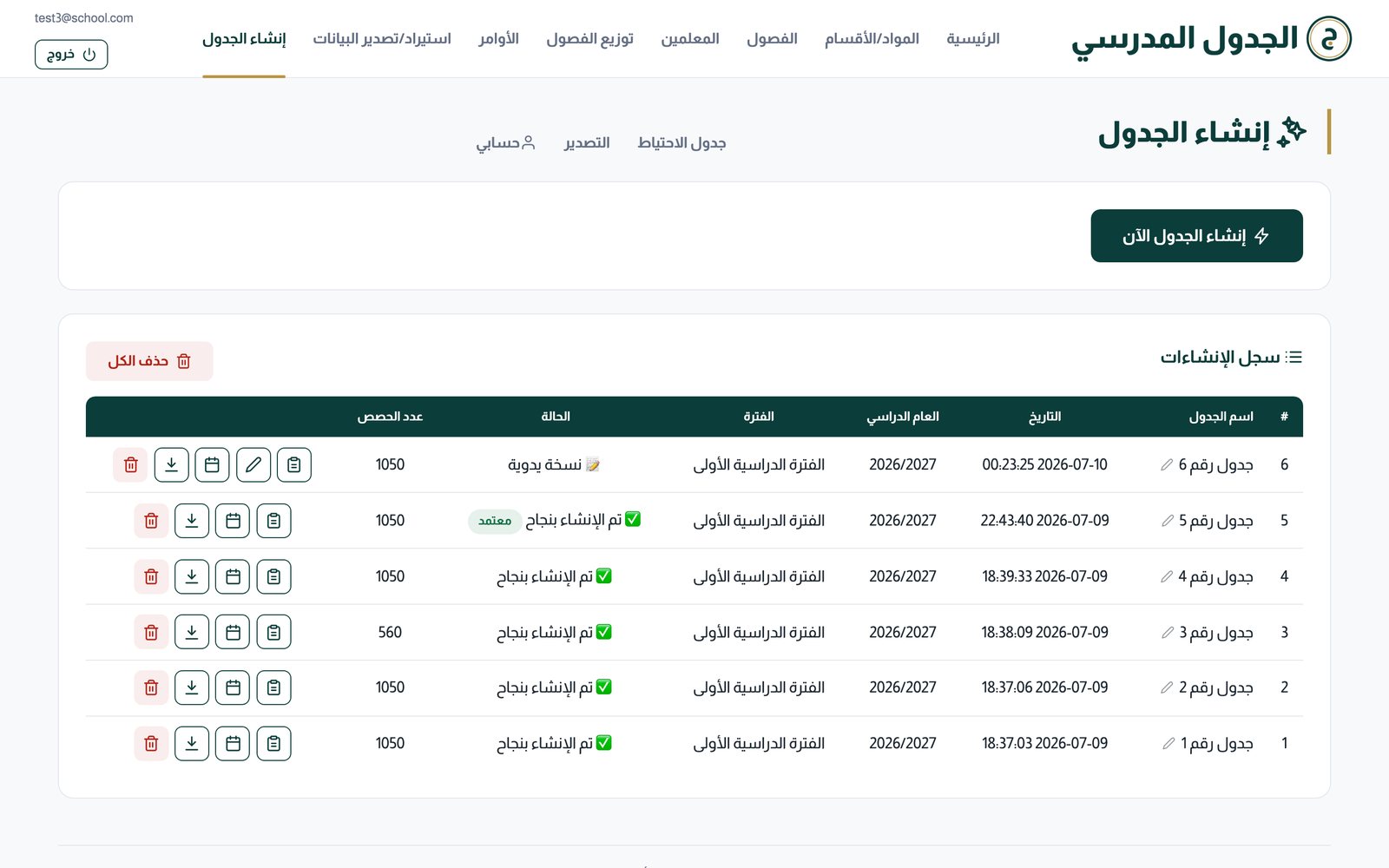Click التاريخ column header

click(1044, 417)
